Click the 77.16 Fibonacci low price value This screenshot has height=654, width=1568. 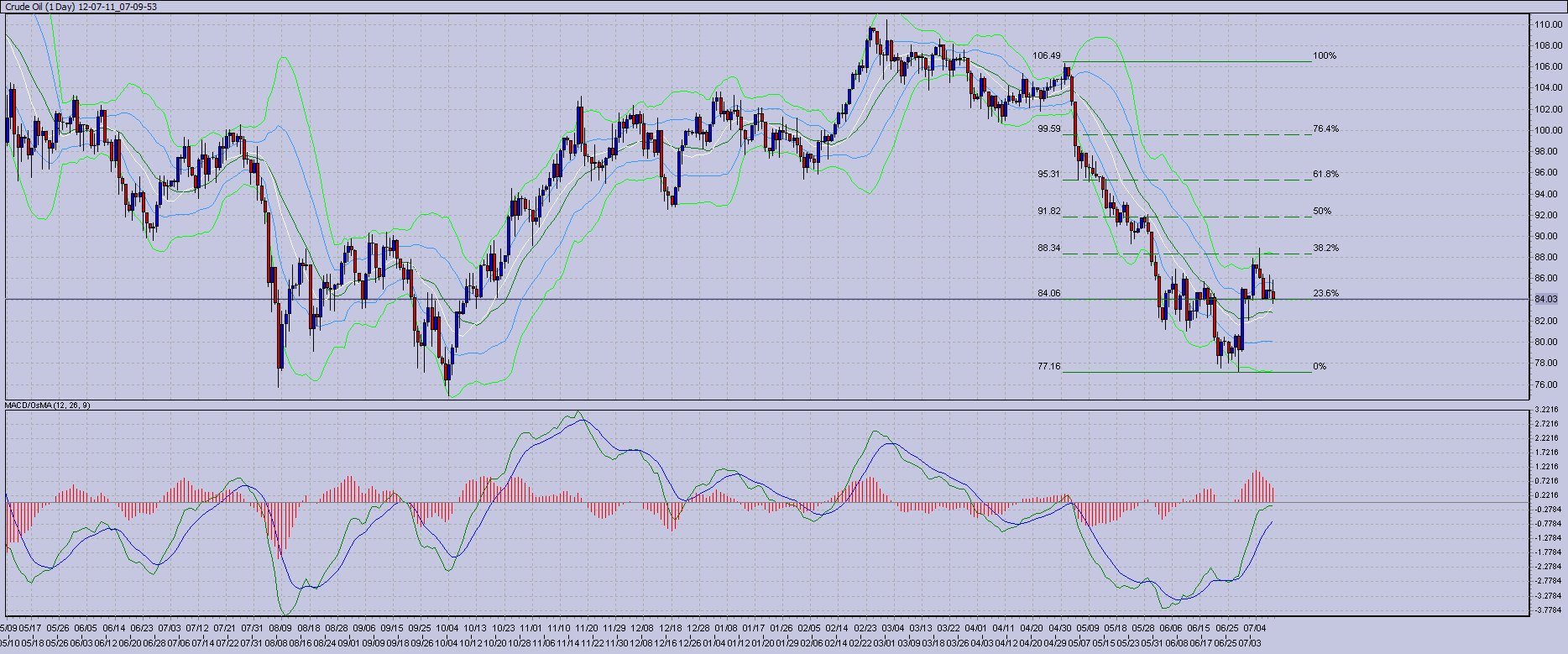(1049, 367)
